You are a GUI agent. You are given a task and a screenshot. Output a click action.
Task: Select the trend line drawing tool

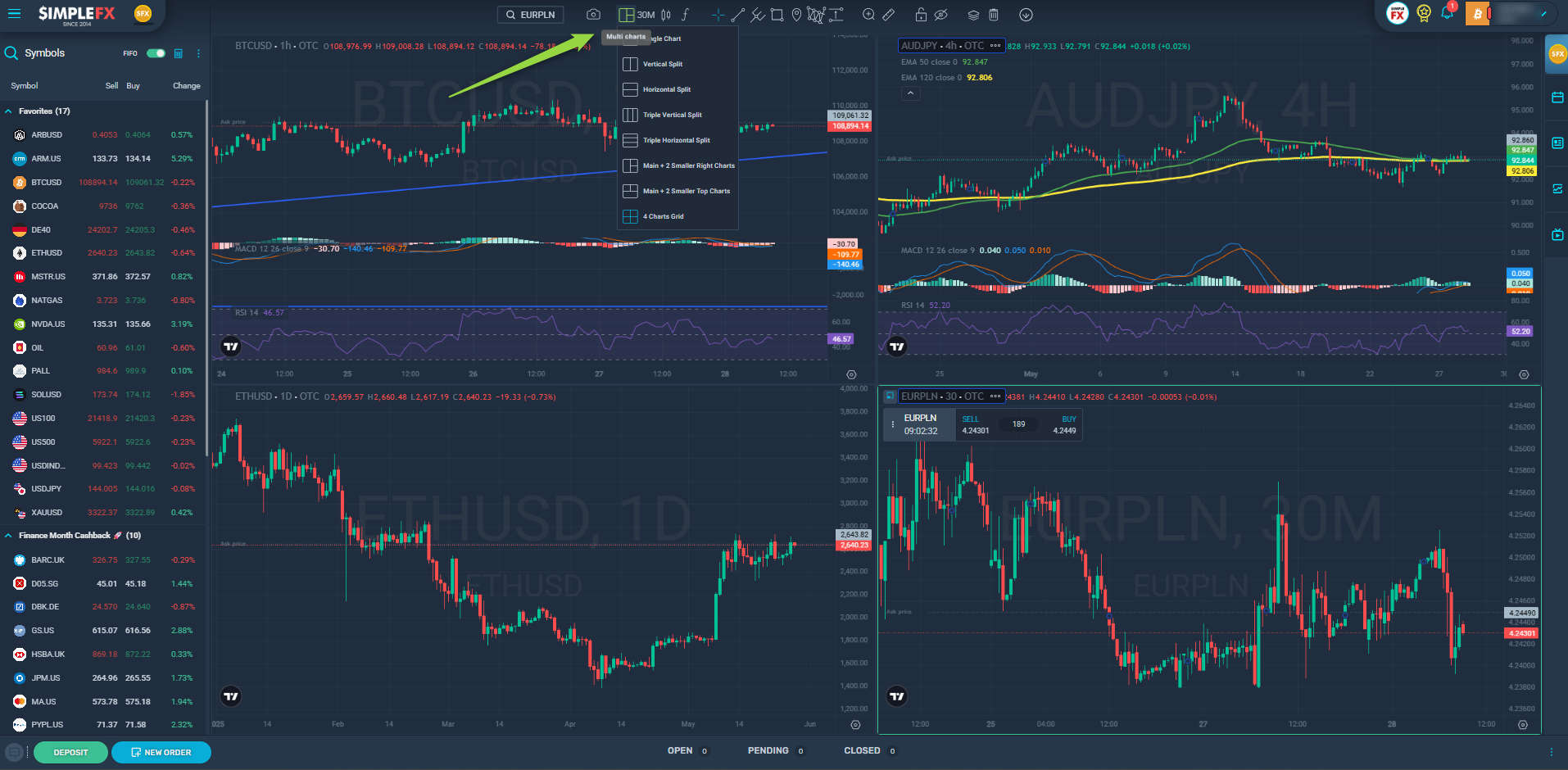pos(738,15)
